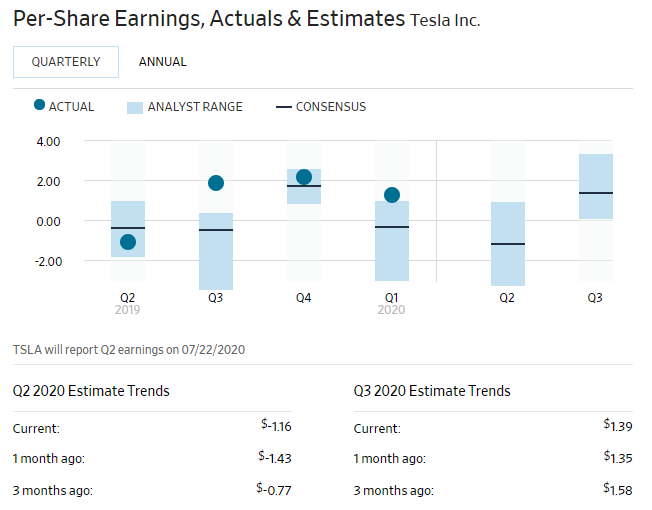Viewport: 652px width, 510px height.
Task: Select the Analyst Range legend swatch
Action: click(135, 107)
